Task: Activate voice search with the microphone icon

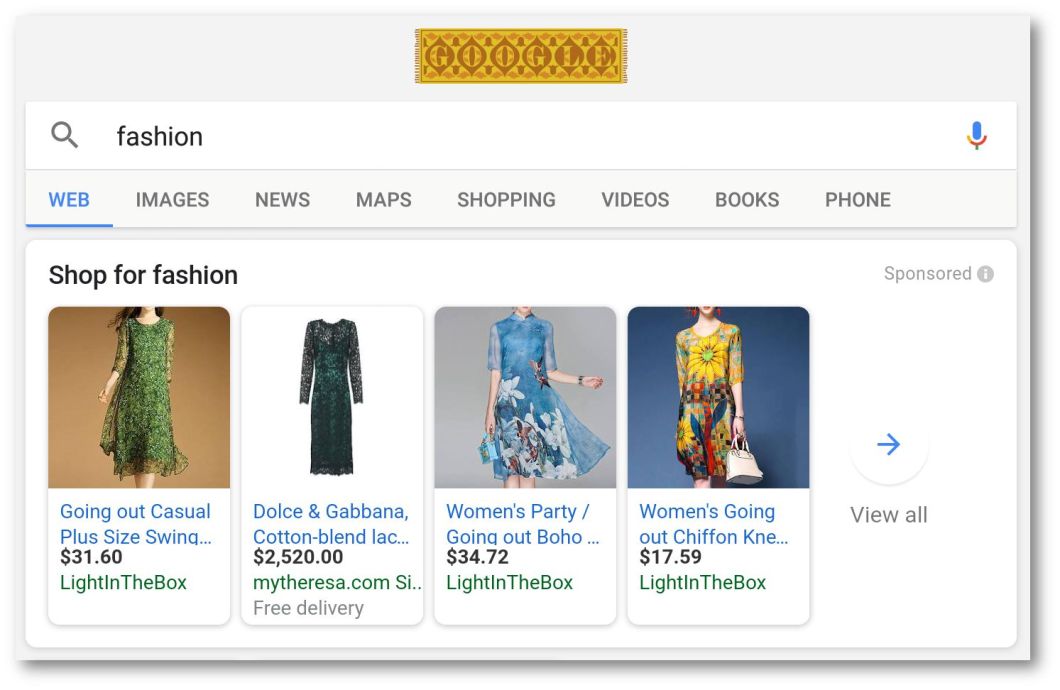Action: [x=976, y=134]
